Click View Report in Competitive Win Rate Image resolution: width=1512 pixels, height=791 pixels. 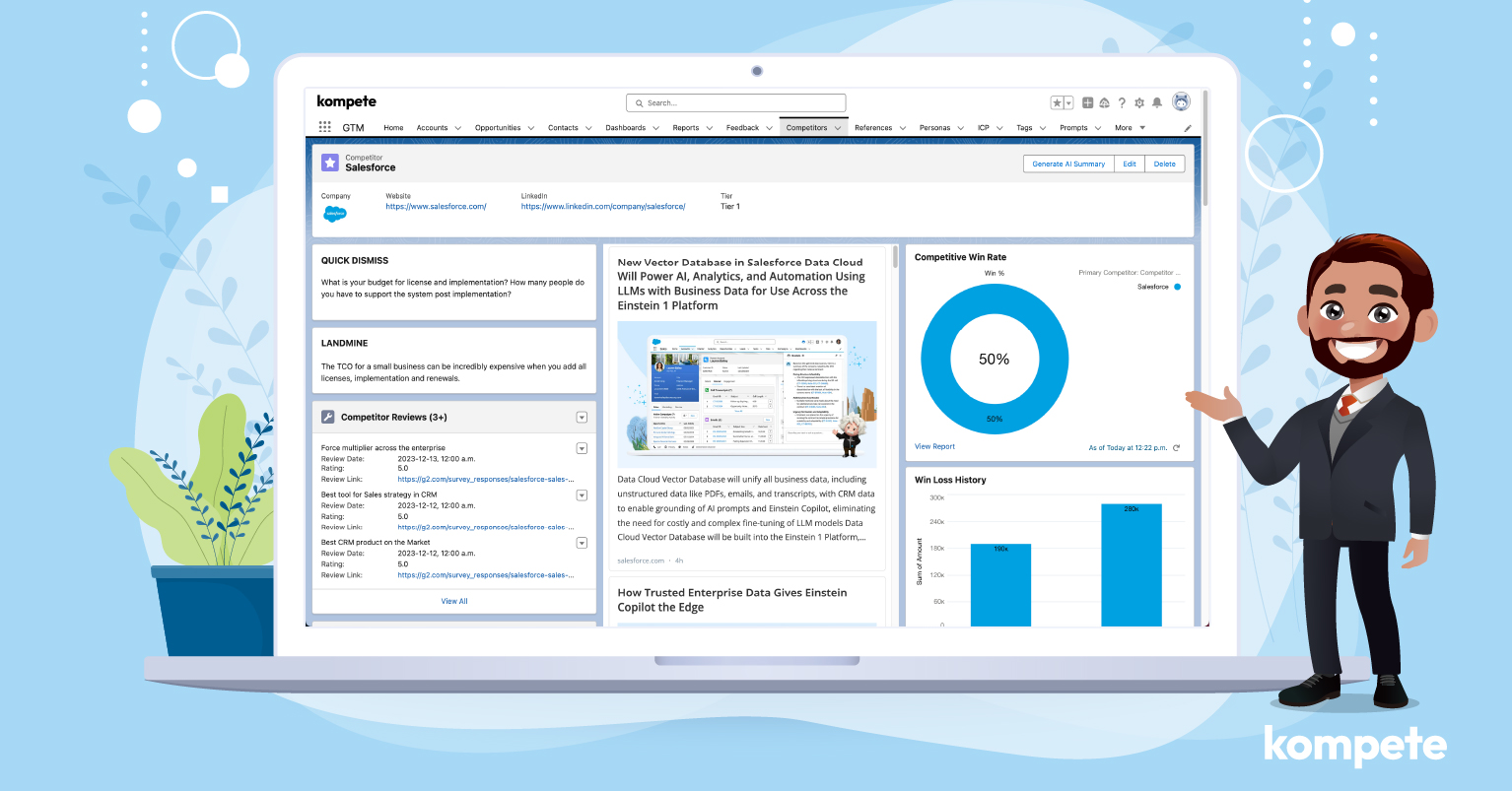[x=934, y=447]
